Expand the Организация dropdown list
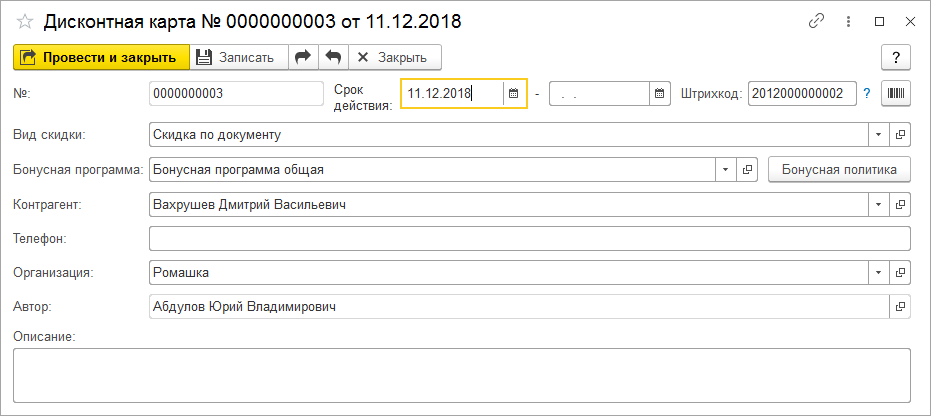This screenshot has width=931, height=416. click(878, 272)
